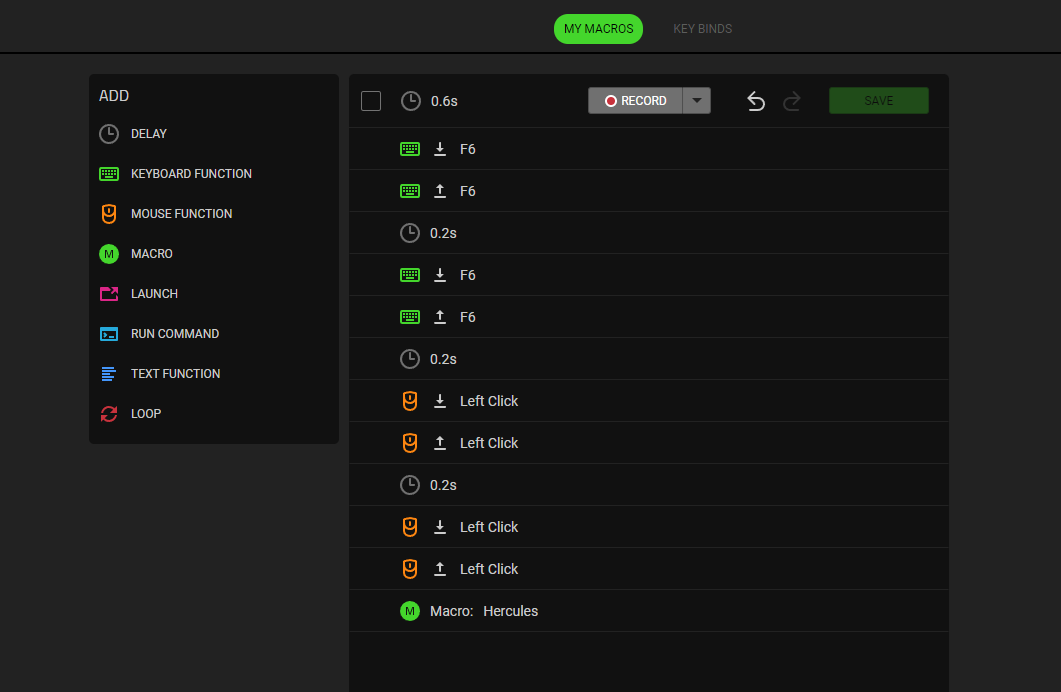Start recording with the RECORD button
This screenshot has width=1061, height=692.
pos(635,101)
